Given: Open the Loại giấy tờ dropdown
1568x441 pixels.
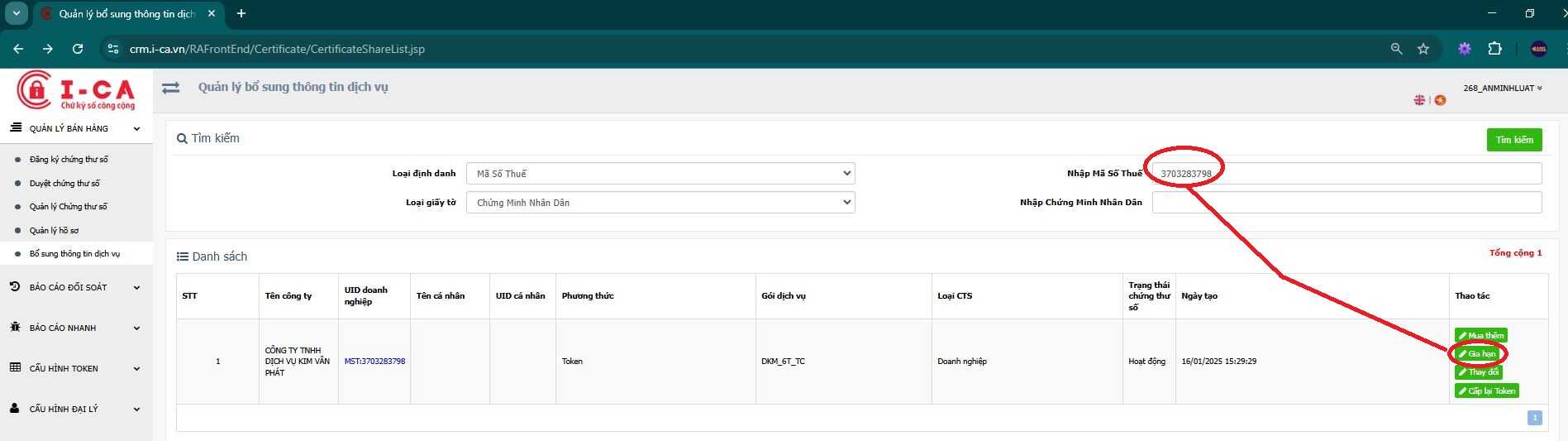Looking at the screenshot, I should [660, 202].
